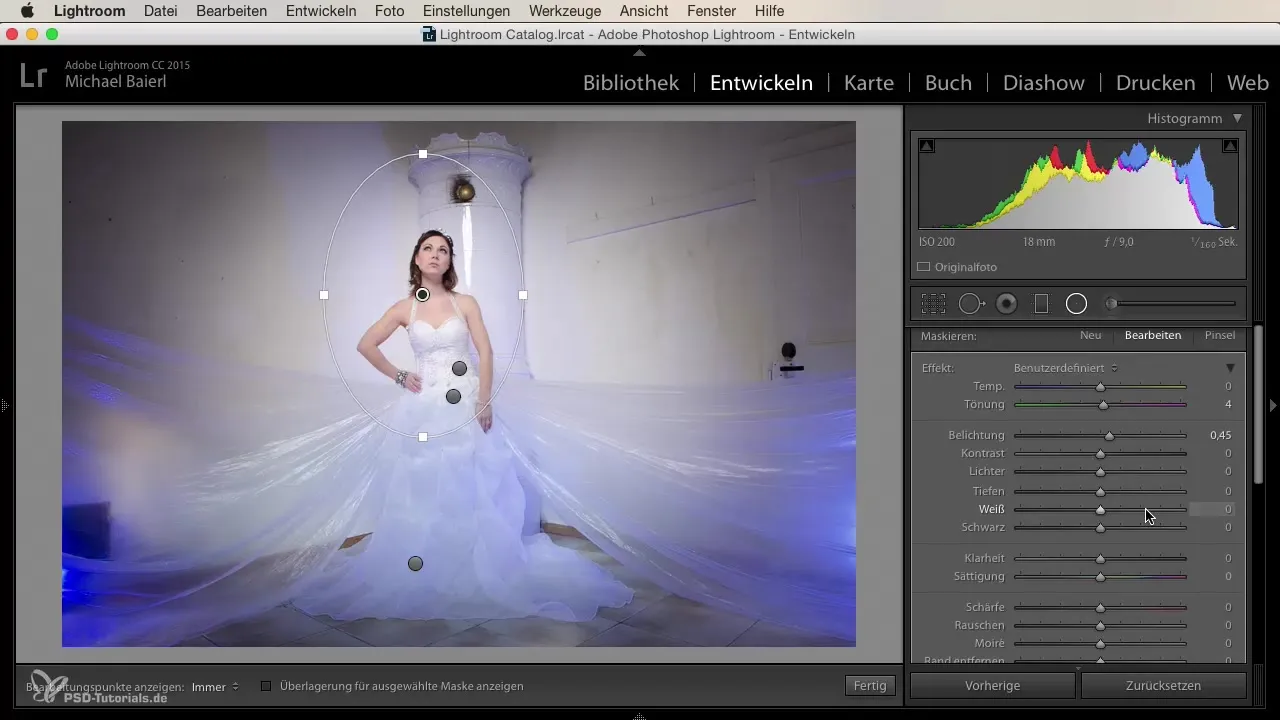Screen dimensions: 1280x720
Task: Adjust the Klarheit slider handle
Action: coord(1100,559)
